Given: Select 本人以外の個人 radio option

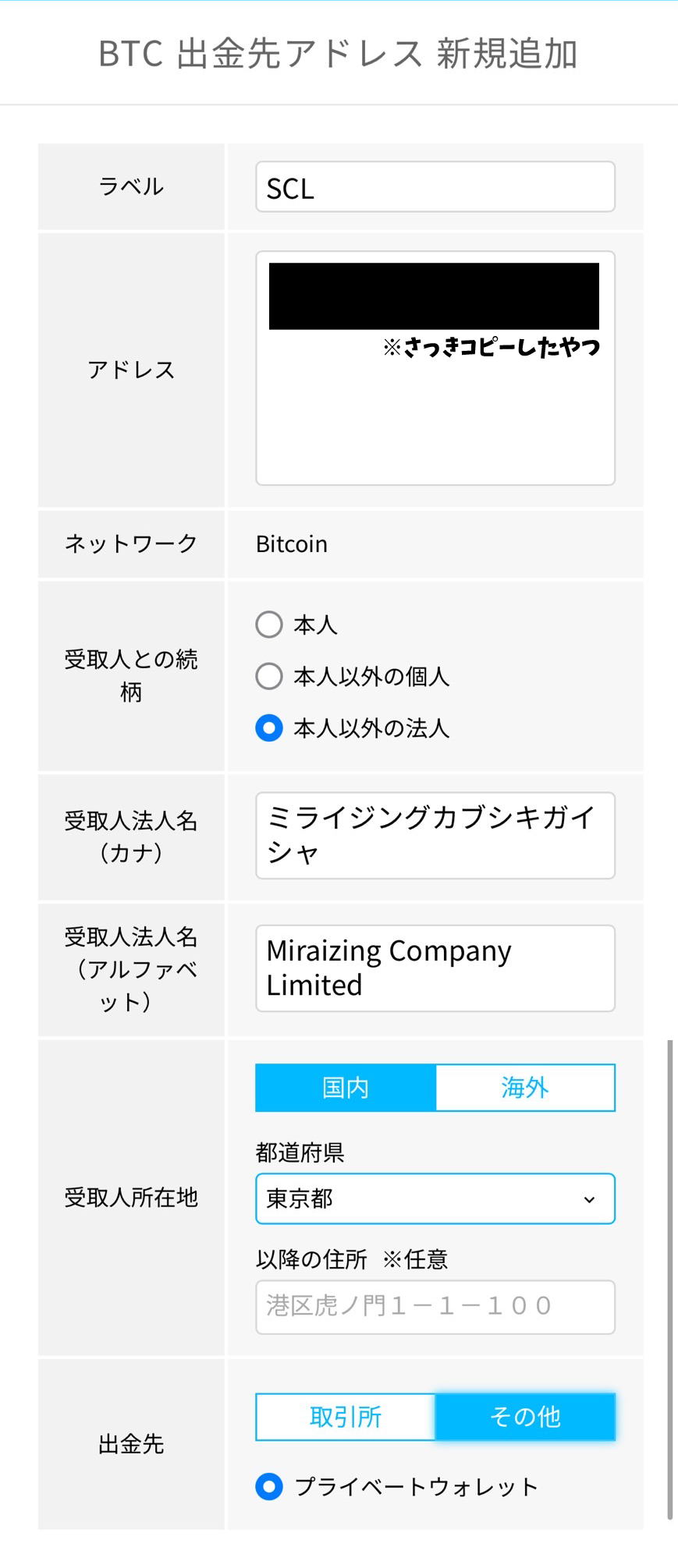Looking at the screenshot, I should tap(269, 676).
